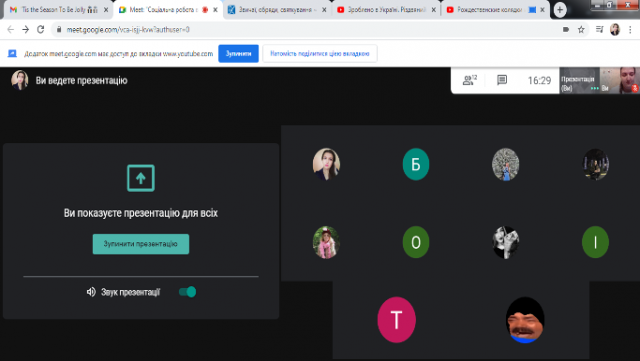Image resolution: width=640 pixels, height=361 pixels.
Task: Click Зупинити презентацію button
Action: pyautogui.click(x=140, y=244)
